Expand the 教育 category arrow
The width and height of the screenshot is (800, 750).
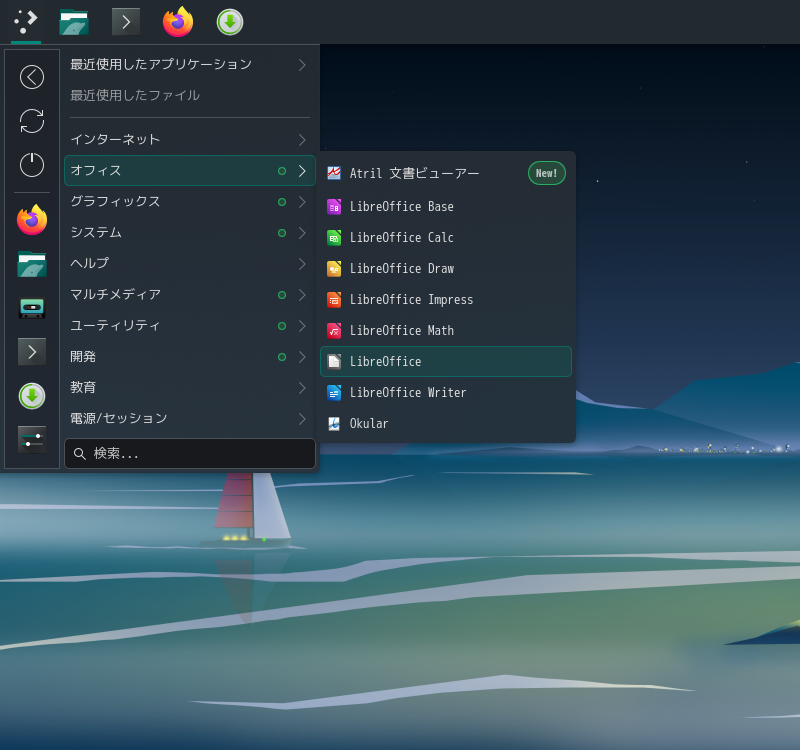[302, 388]
